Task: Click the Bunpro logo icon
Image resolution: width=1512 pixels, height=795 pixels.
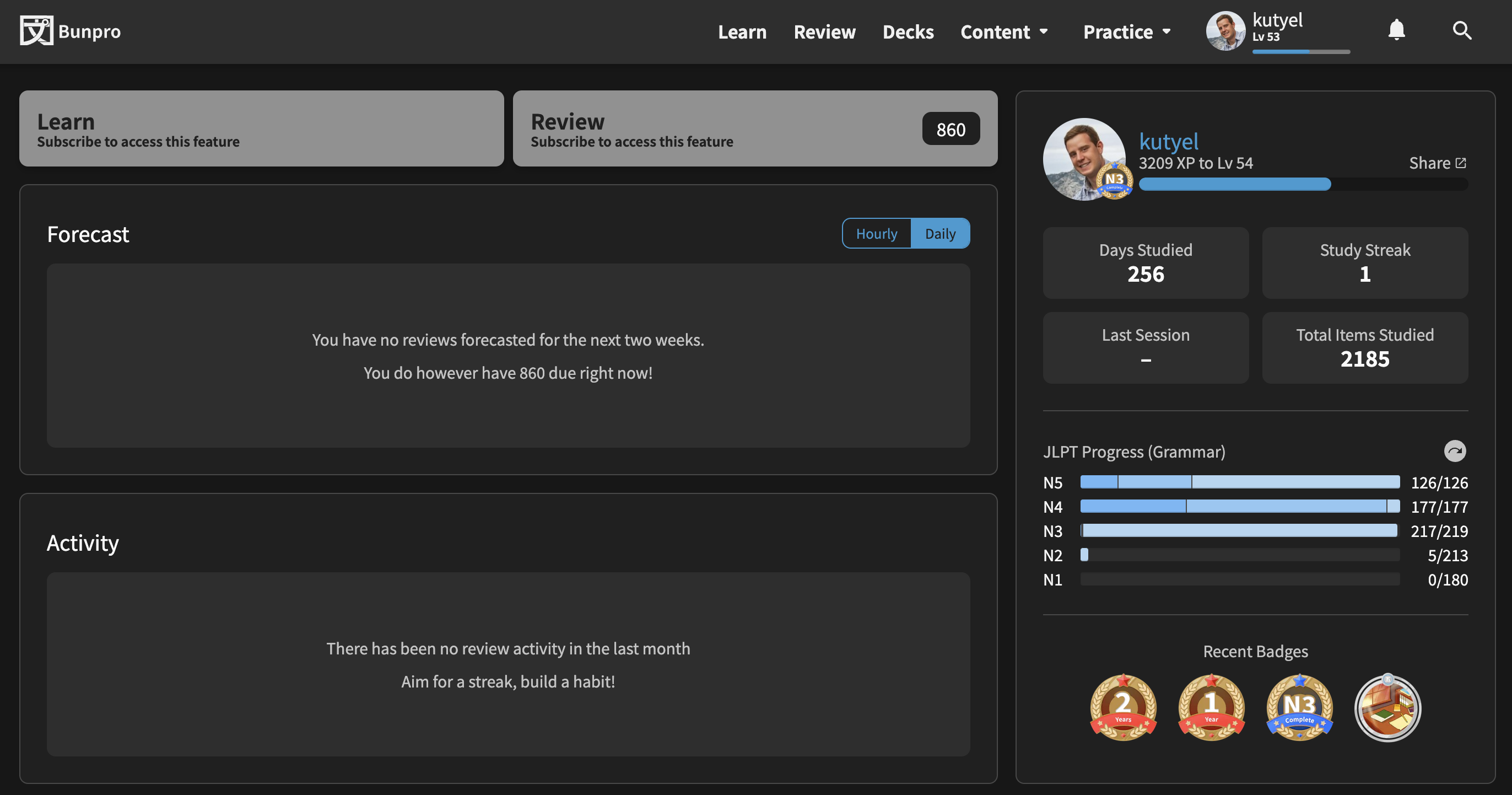Action: (36, 30)
